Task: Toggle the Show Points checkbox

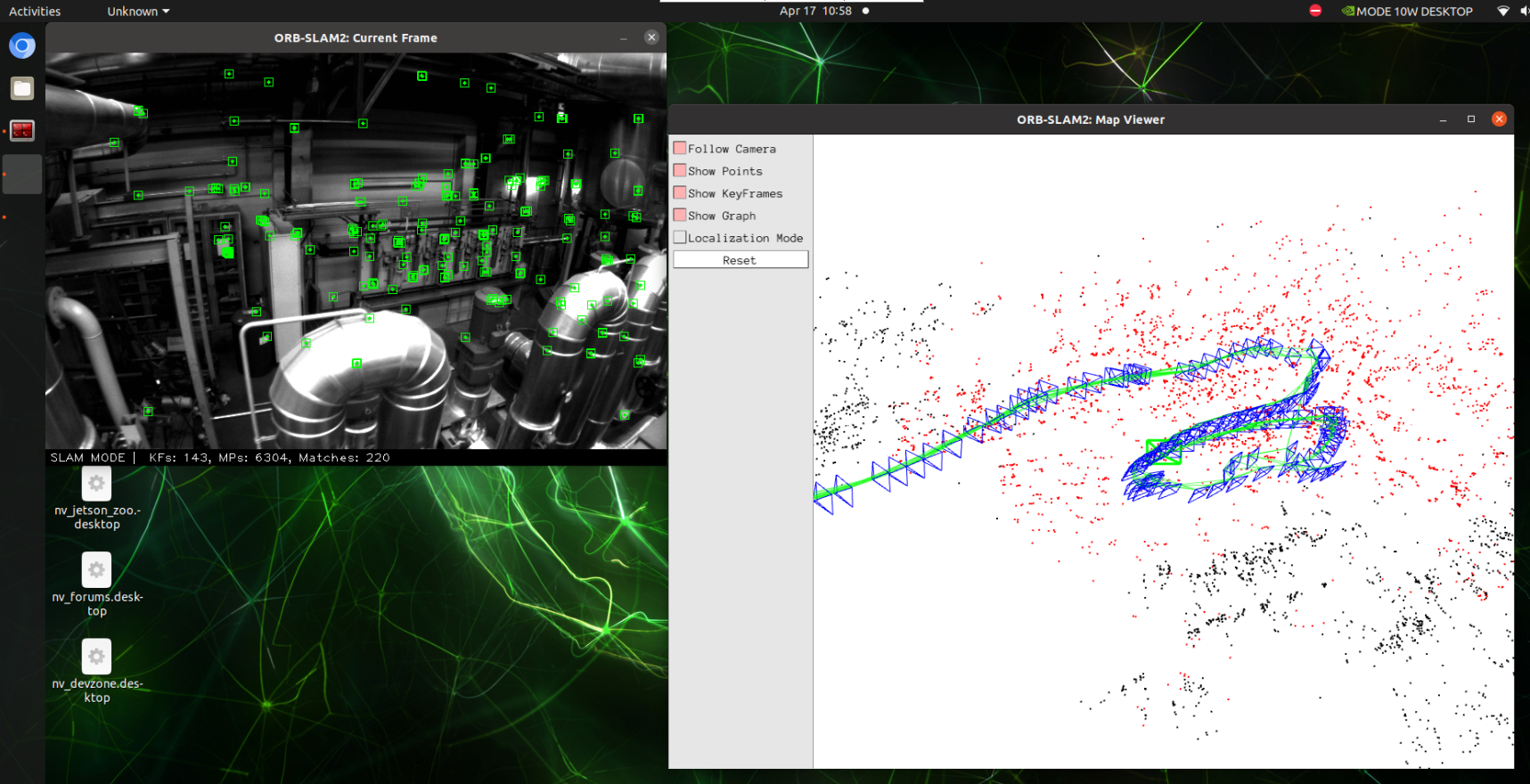Action: click(x=680, y=170)
